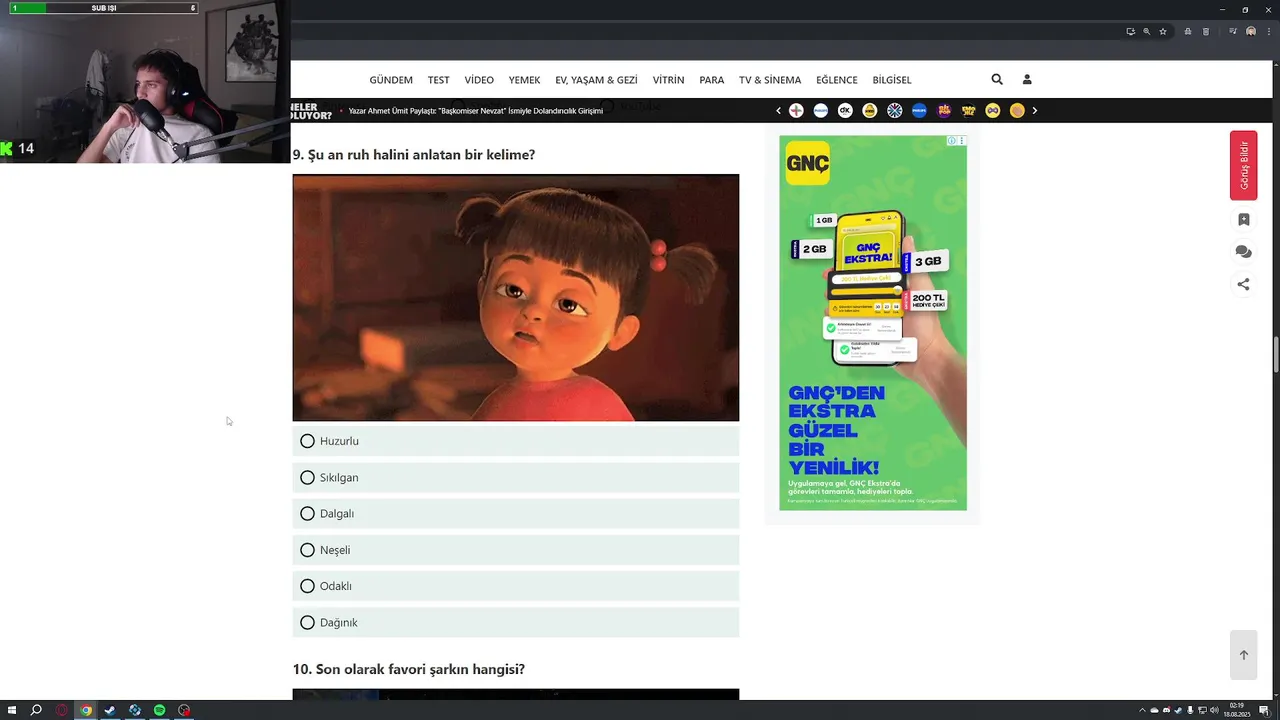Open the YEMEK menu item
Viewport: 1280px width, 720px height.
[524, 80]
